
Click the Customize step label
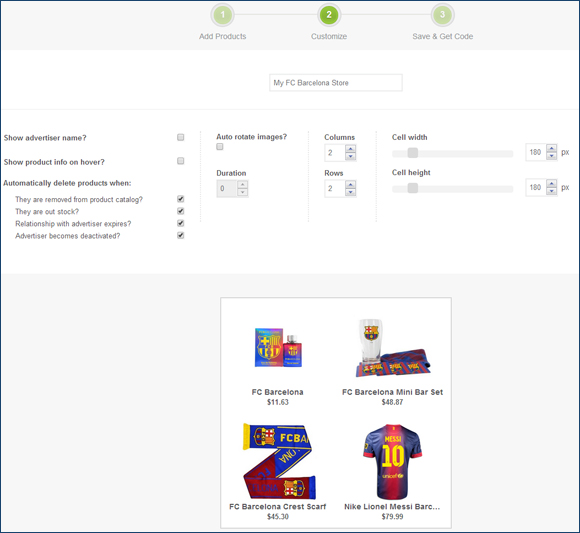329,36
